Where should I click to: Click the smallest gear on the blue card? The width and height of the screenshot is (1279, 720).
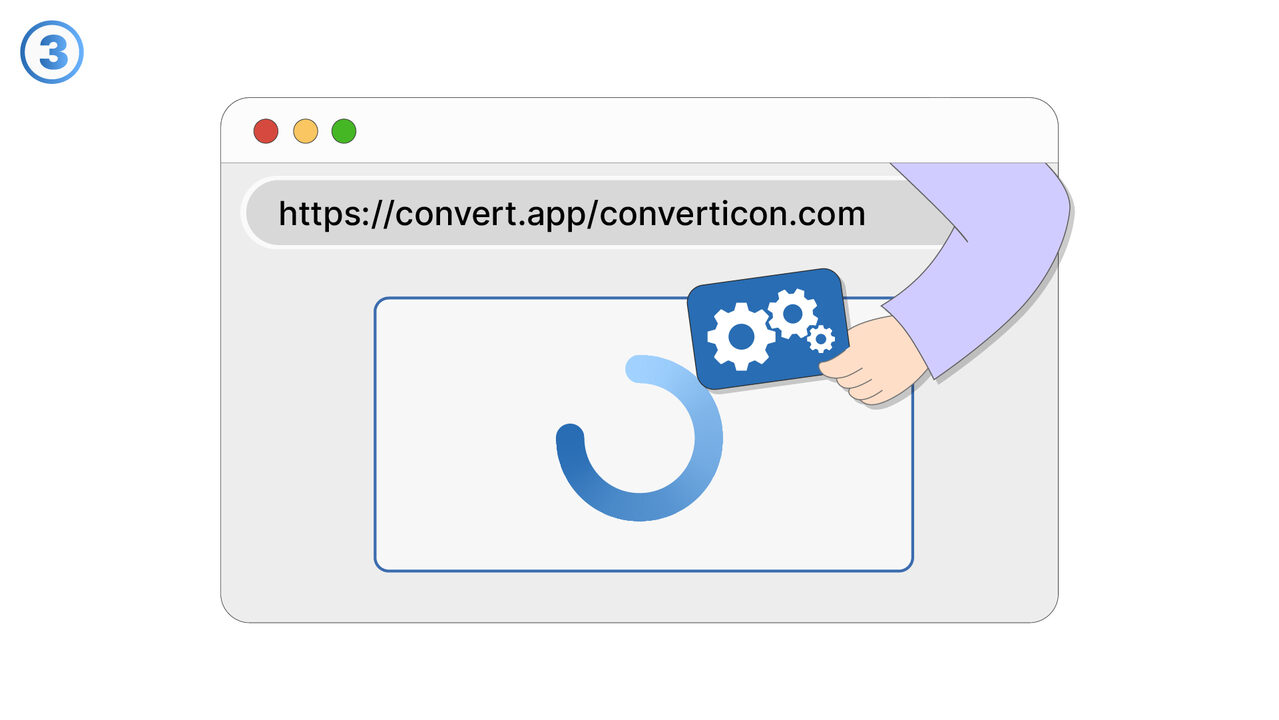(821, 340)
